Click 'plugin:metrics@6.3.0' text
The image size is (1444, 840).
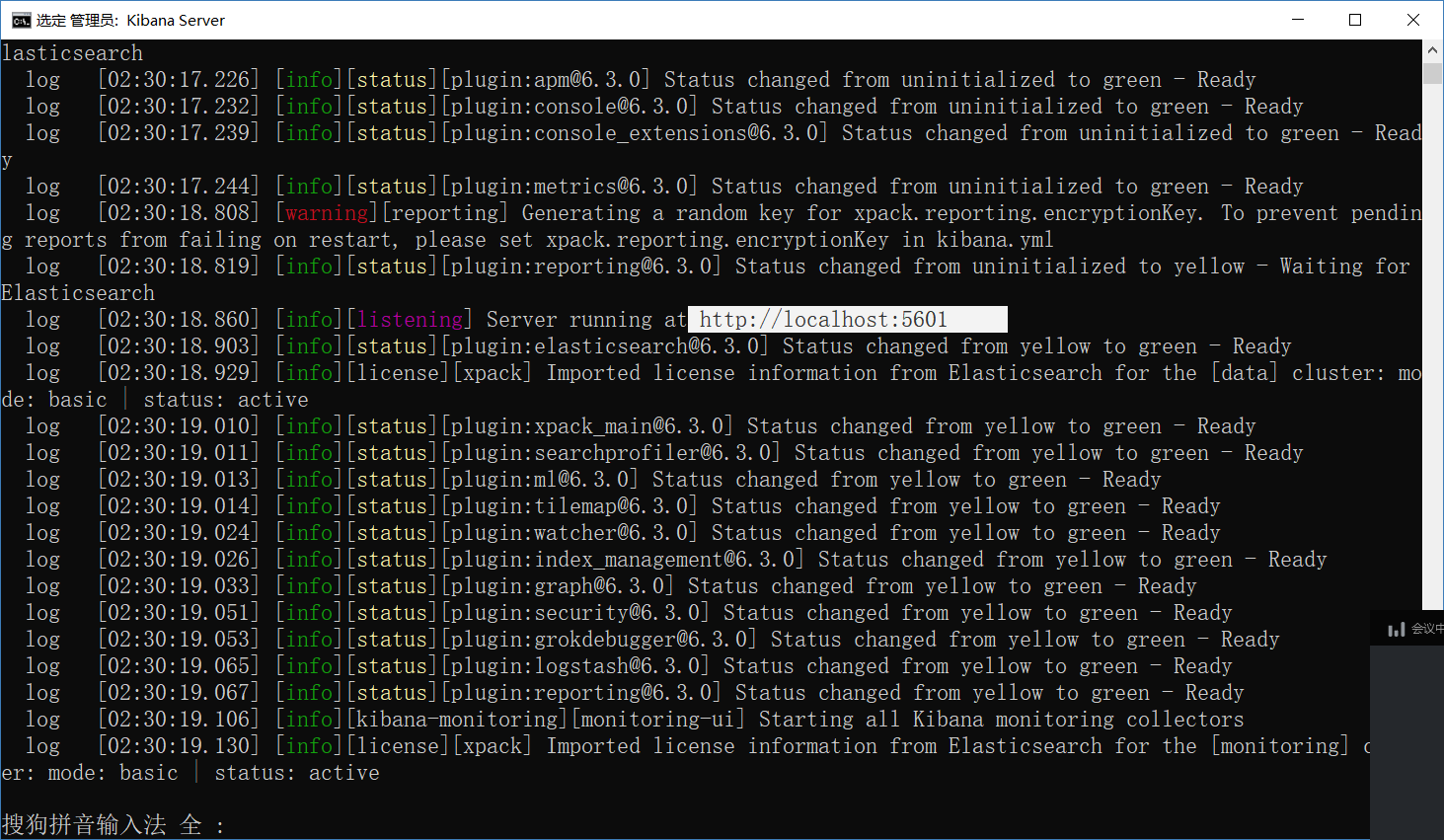pyautogui.click(x=570, y=187)
